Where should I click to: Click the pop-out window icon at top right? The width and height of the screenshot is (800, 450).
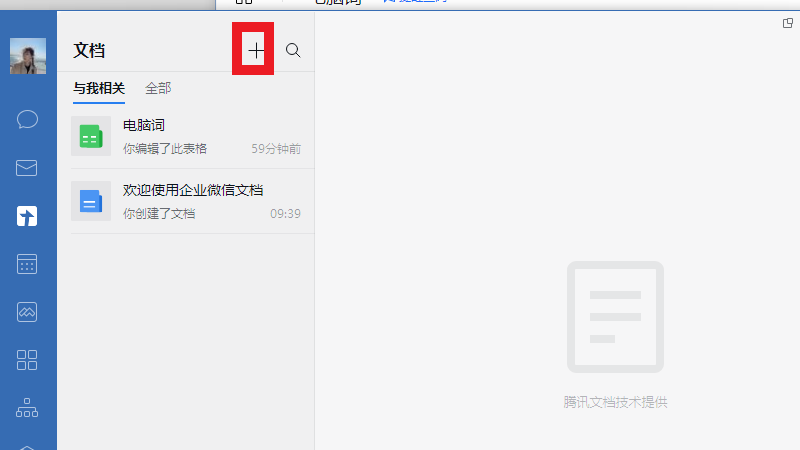coord(788,23)
